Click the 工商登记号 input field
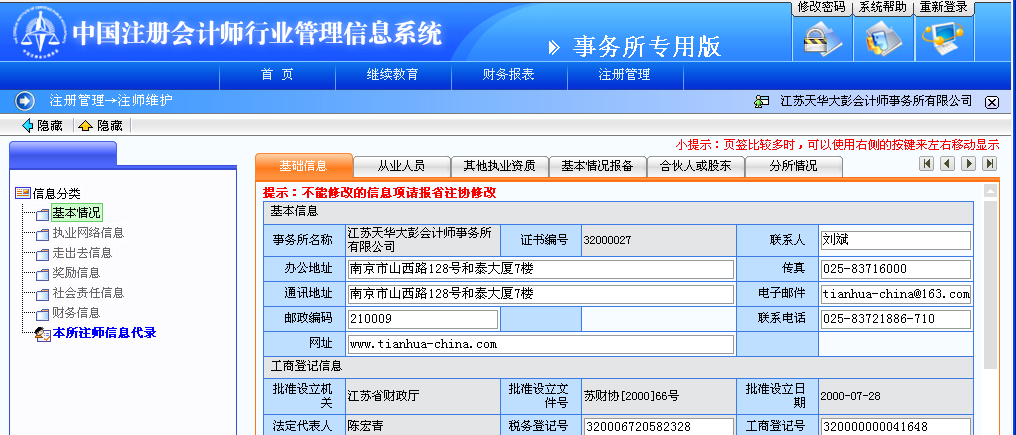 895,427
